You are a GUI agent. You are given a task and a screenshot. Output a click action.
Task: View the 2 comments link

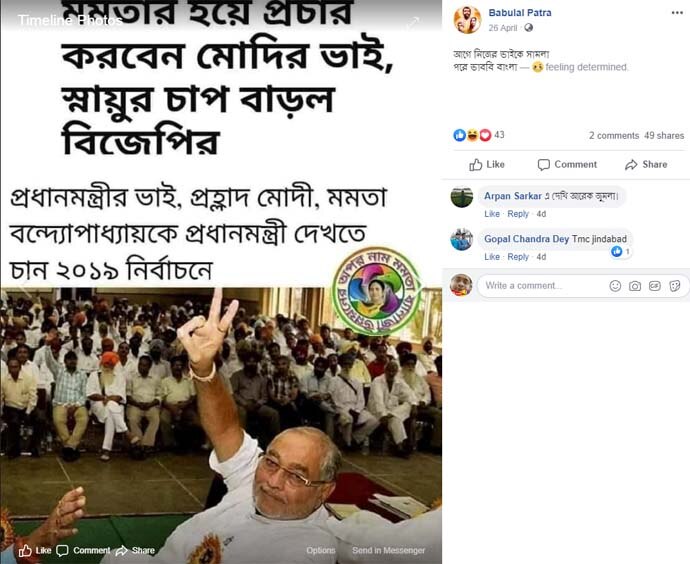click(x=614, y=136)
